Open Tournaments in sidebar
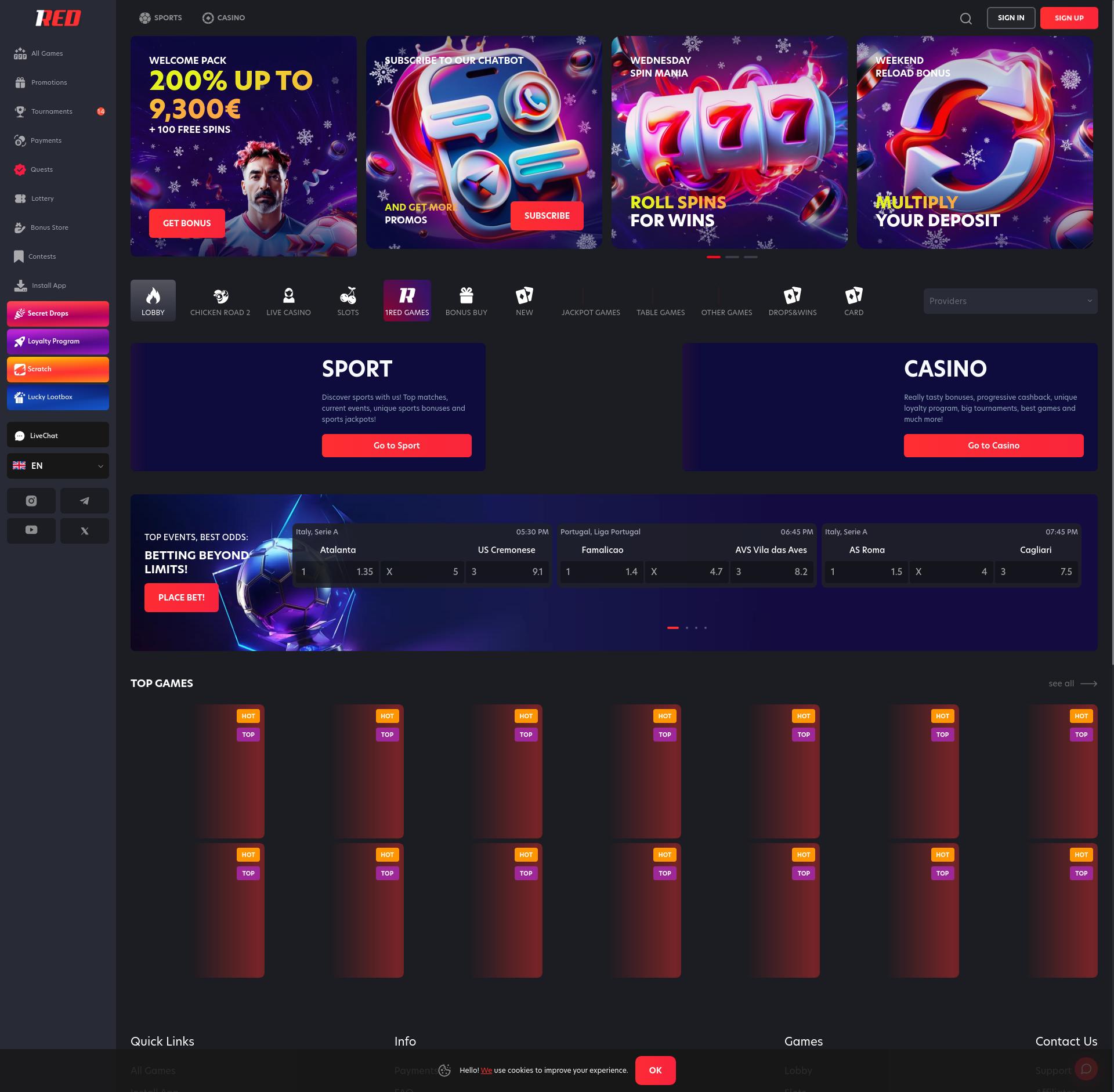The height and width of the screenshot is (1092, 1114). pyautogui.click(x=52, y=111)
